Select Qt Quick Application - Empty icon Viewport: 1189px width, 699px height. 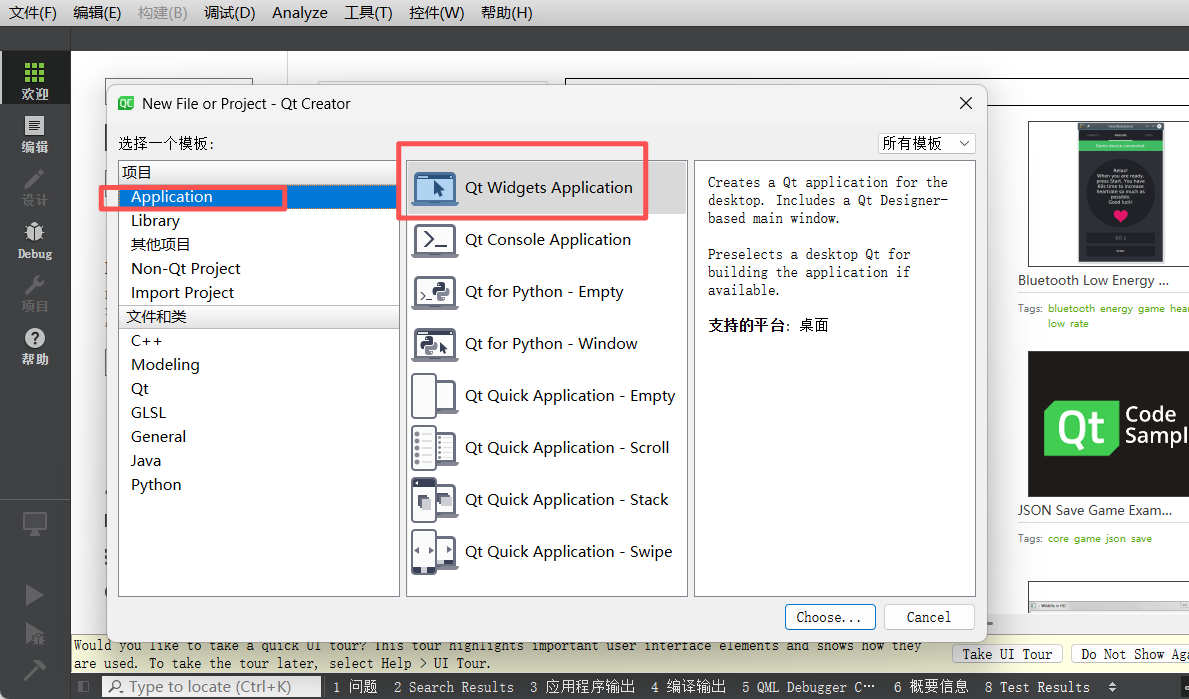tap(435, 396)
